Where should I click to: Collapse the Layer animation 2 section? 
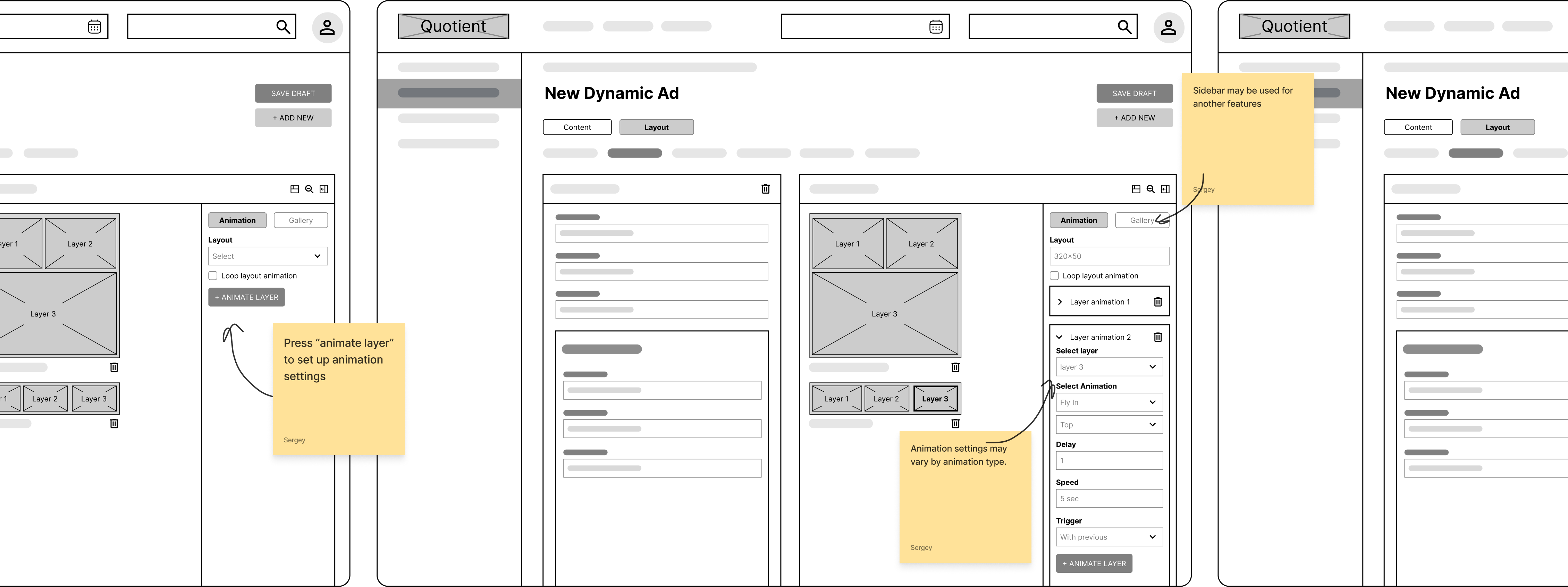point(1059,337)
